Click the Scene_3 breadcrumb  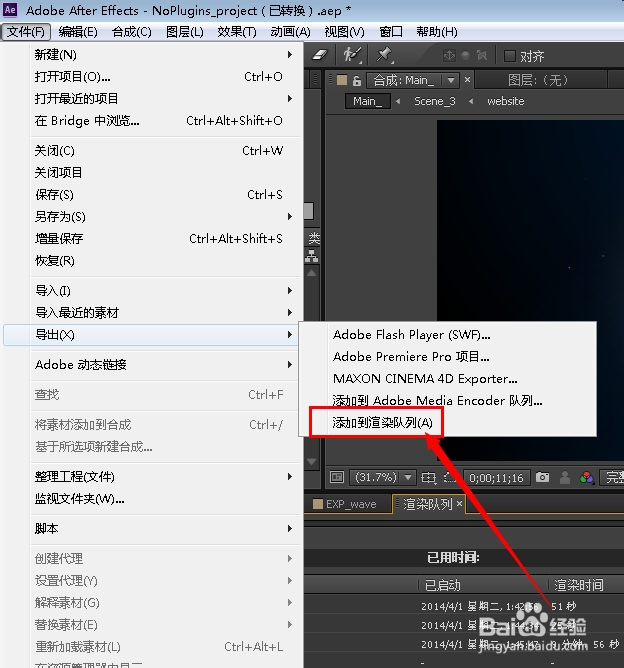tap(434, 101)
